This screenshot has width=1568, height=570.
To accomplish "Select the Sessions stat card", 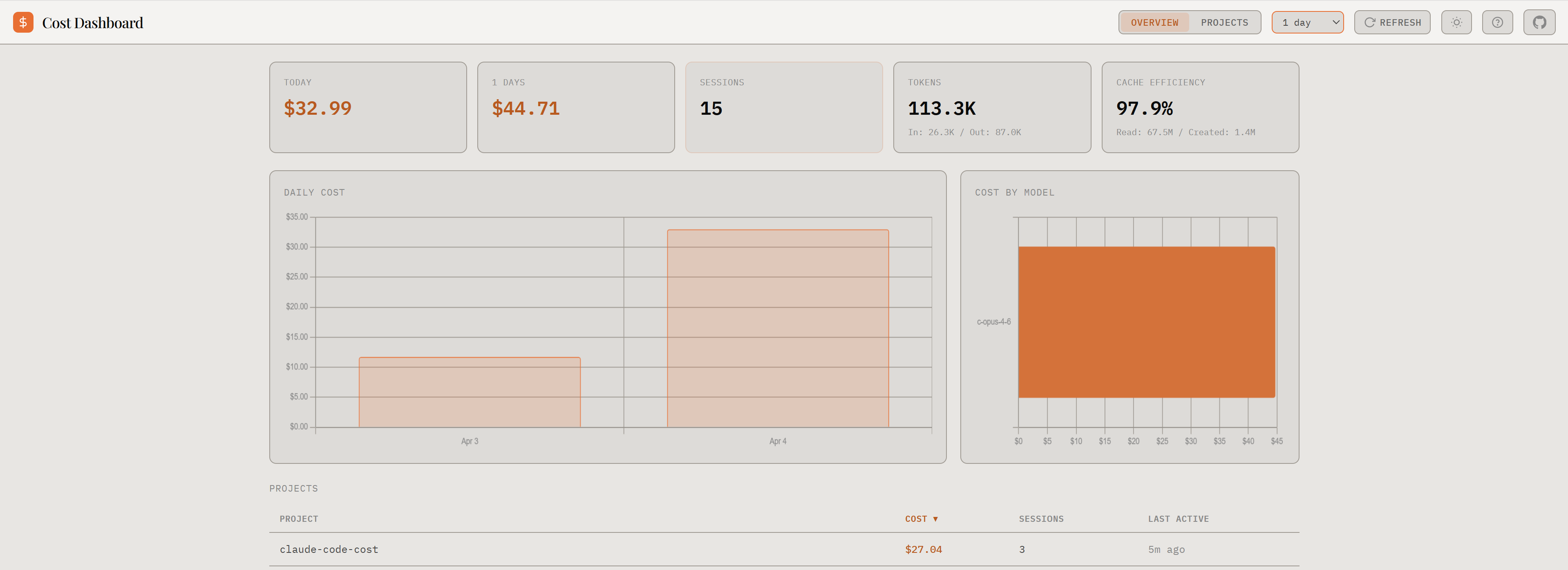I will coord(783,107).
